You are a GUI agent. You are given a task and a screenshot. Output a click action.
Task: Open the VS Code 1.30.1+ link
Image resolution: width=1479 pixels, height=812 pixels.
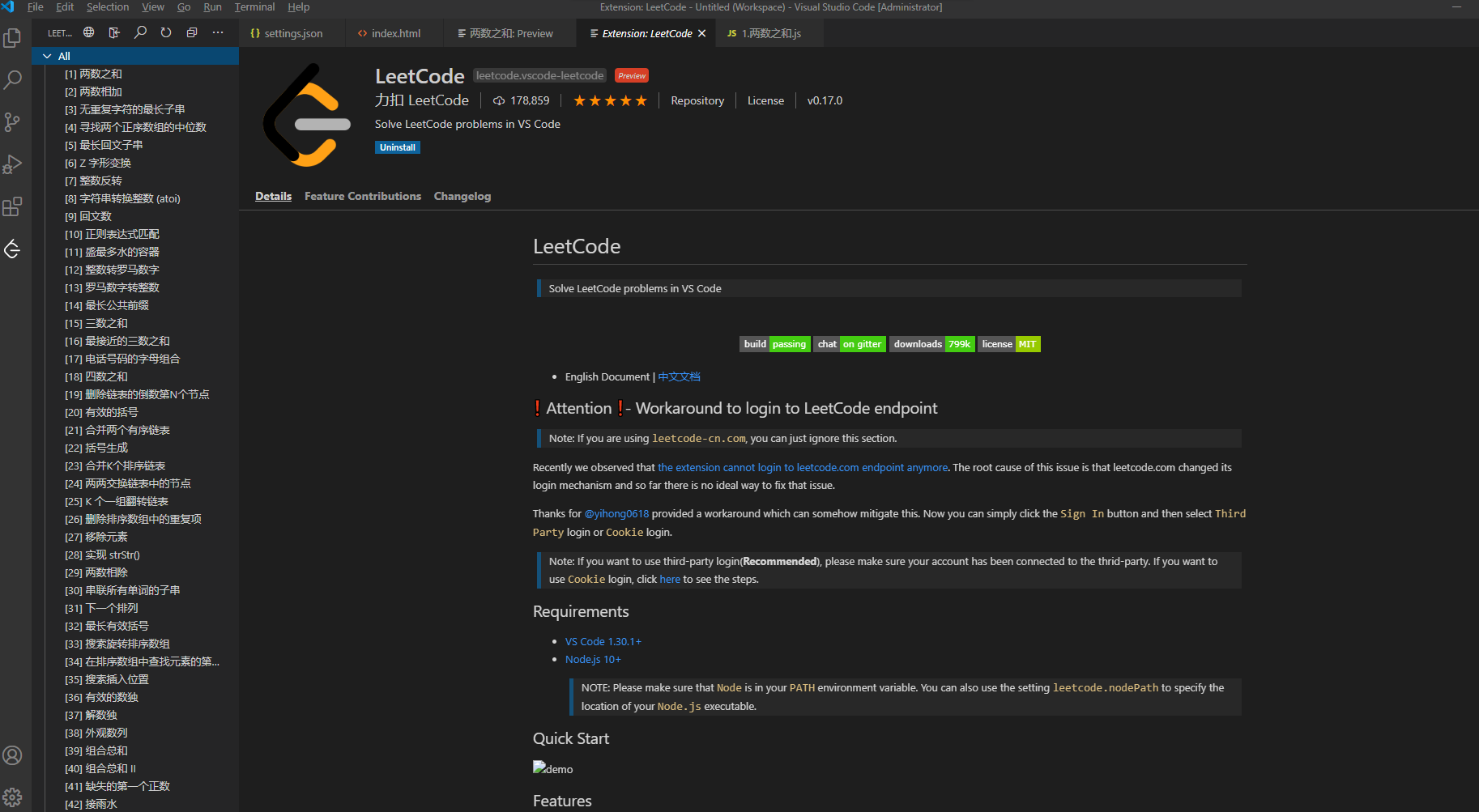point(603,641)
